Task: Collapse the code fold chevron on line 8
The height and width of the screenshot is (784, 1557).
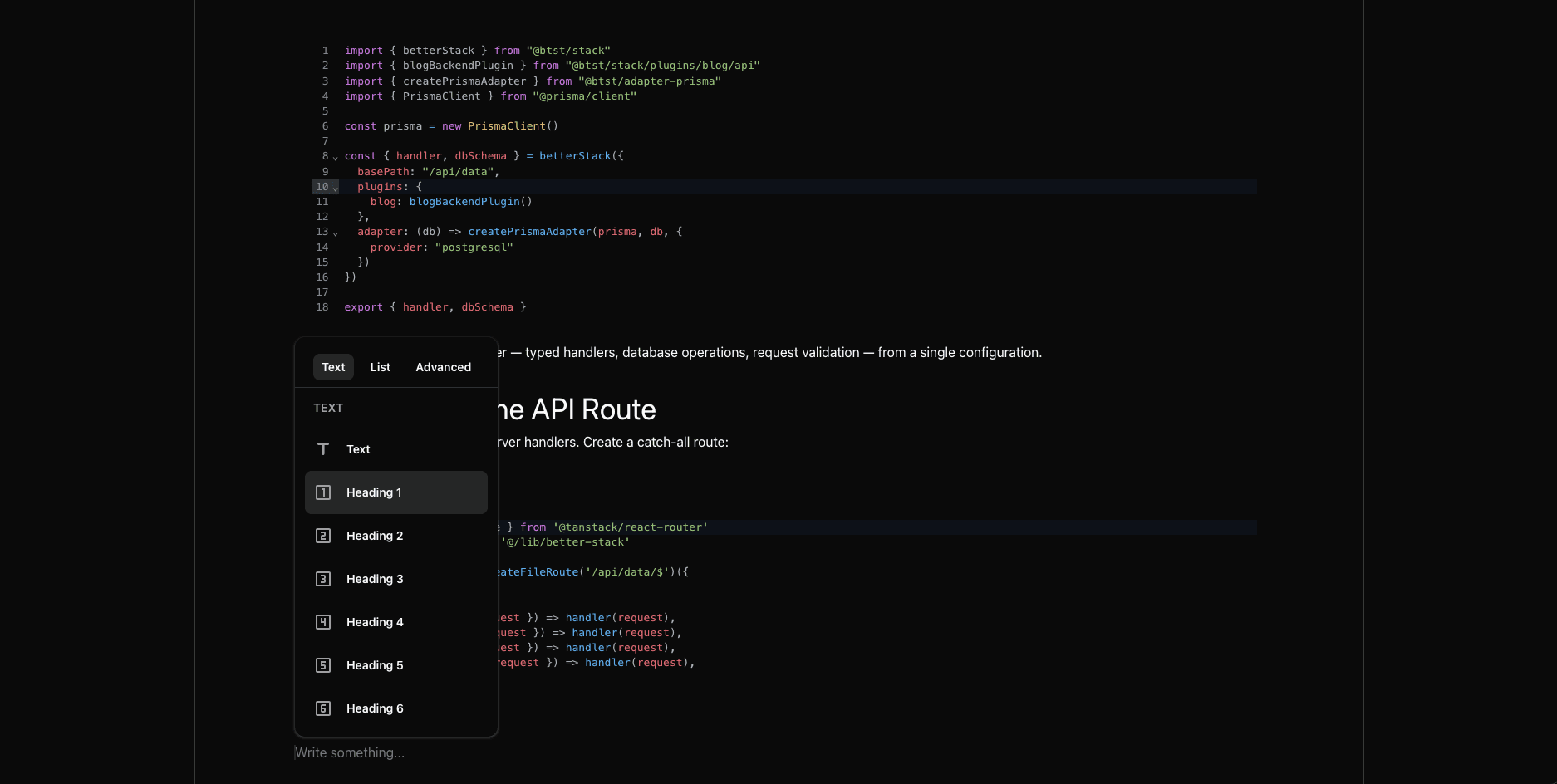Action: pyautogui.click(x=335, y=156)
